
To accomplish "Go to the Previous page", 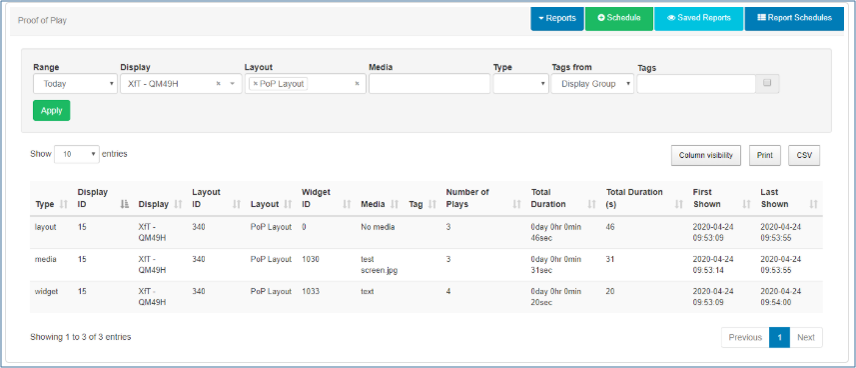I will click(x=745, y=337).
